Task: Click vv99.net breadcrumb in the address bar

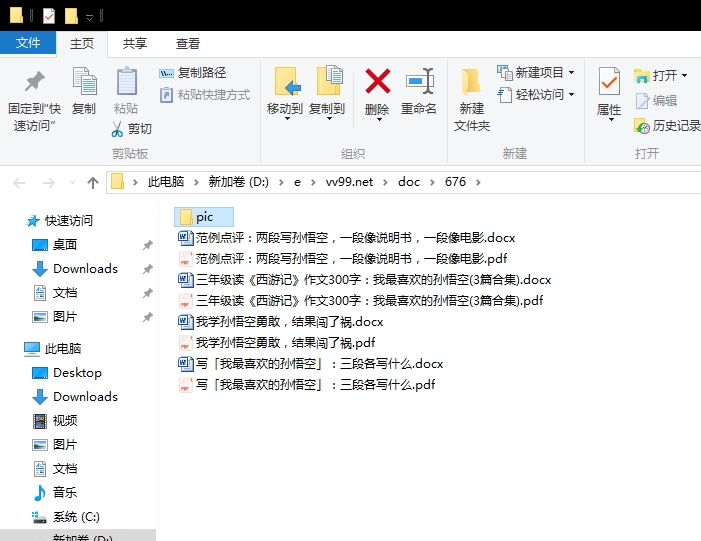Action: pyautogui.click(x=349, y=182)
